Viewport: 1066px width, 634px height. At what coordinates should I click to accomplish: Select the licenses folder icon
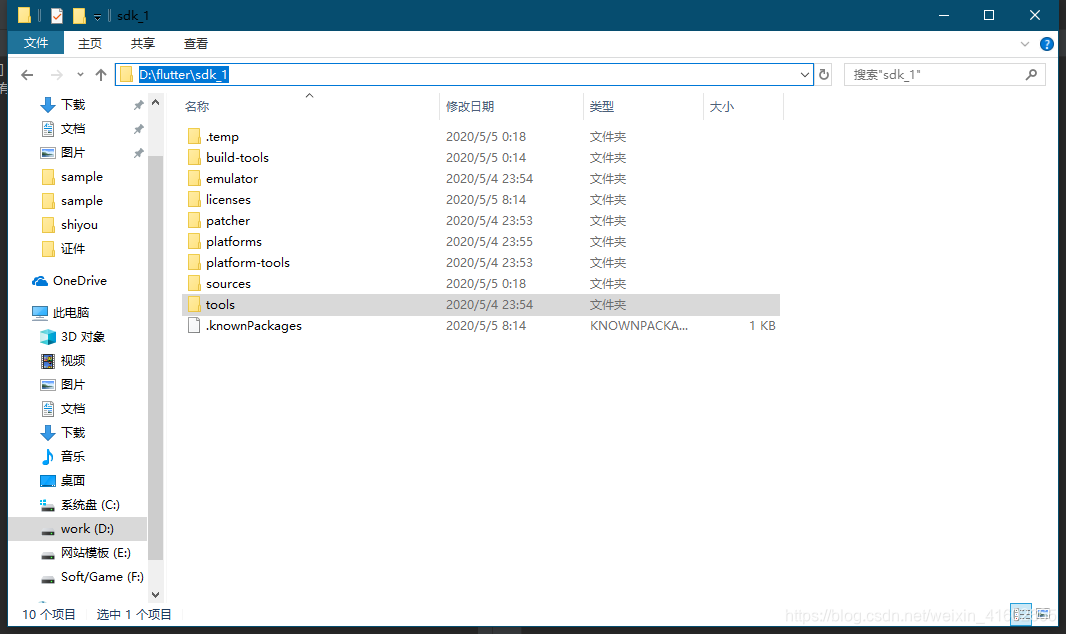pyautogui.click(x=194, y=200)
